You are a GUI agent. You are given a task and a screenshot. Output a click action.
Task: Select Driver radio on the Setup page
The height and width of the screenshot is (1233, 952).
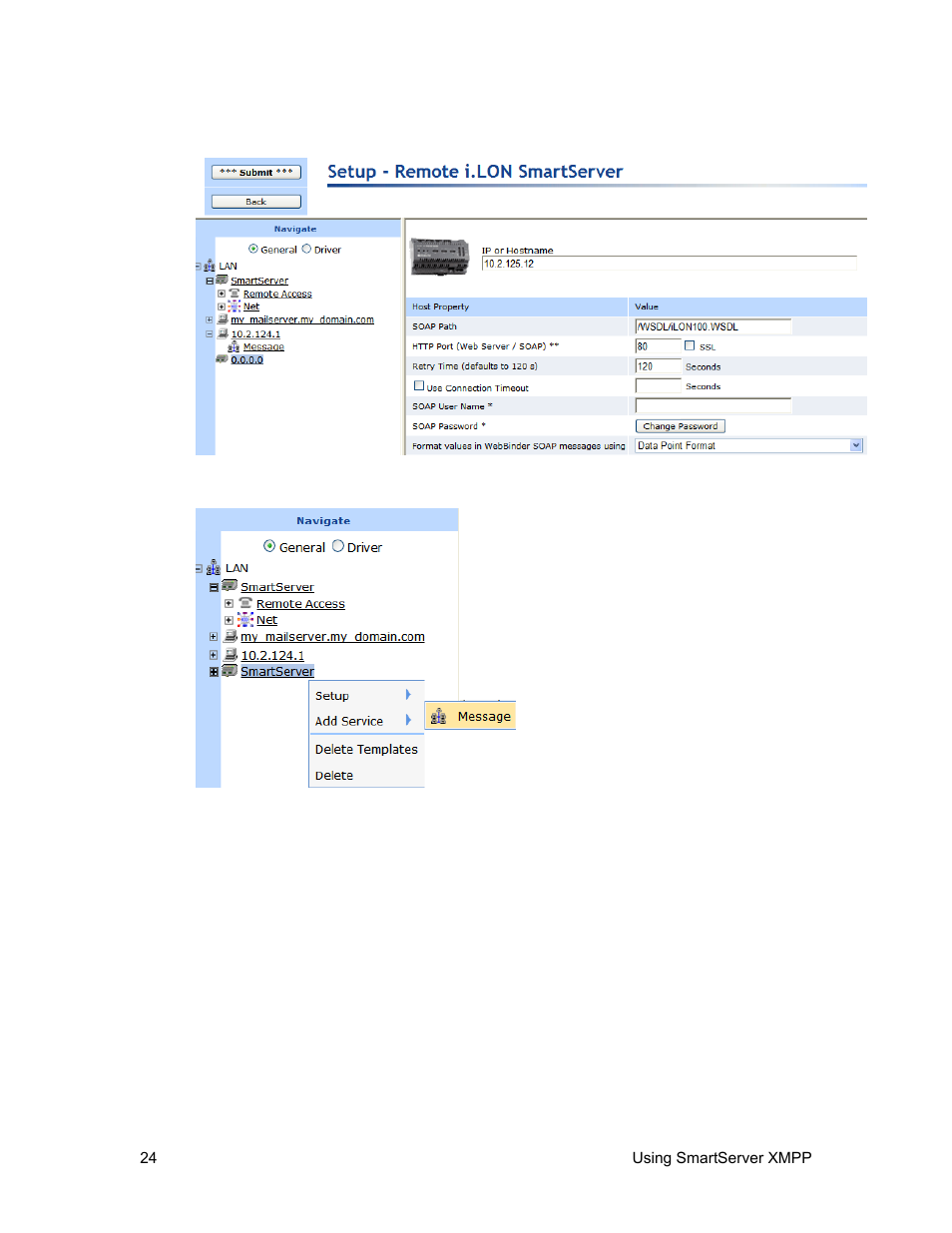click(x=306, y=249)
